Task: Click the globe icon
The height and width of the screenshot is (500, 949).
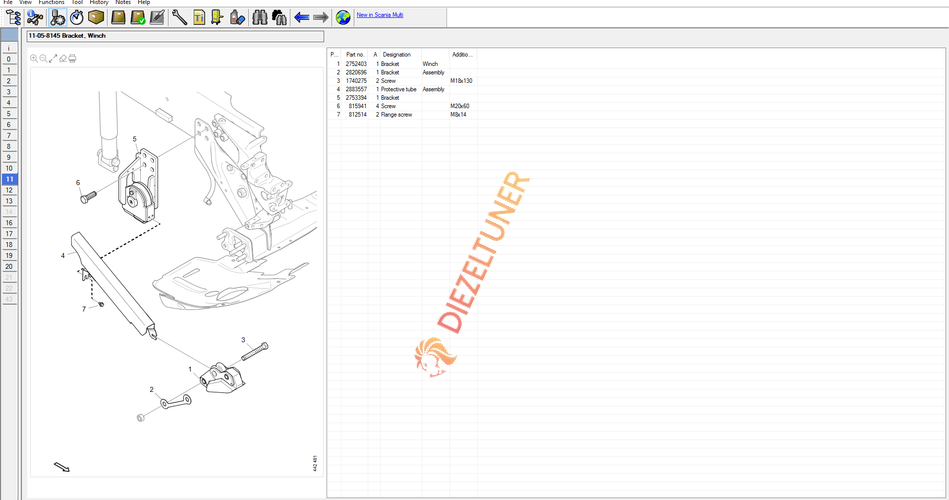Action: coord(343,18)
